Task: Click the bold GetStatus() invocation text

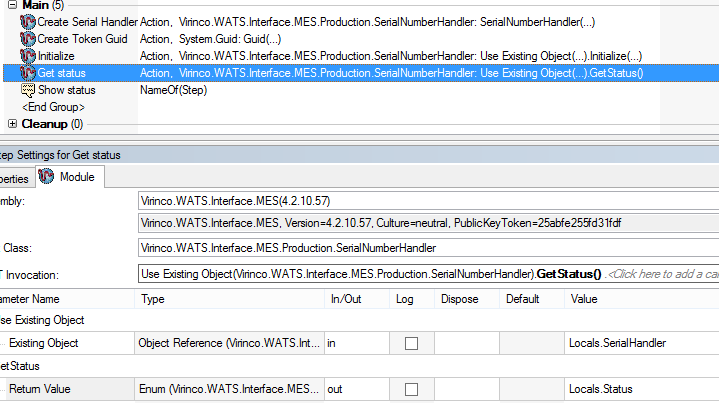Action: point(569,274)
